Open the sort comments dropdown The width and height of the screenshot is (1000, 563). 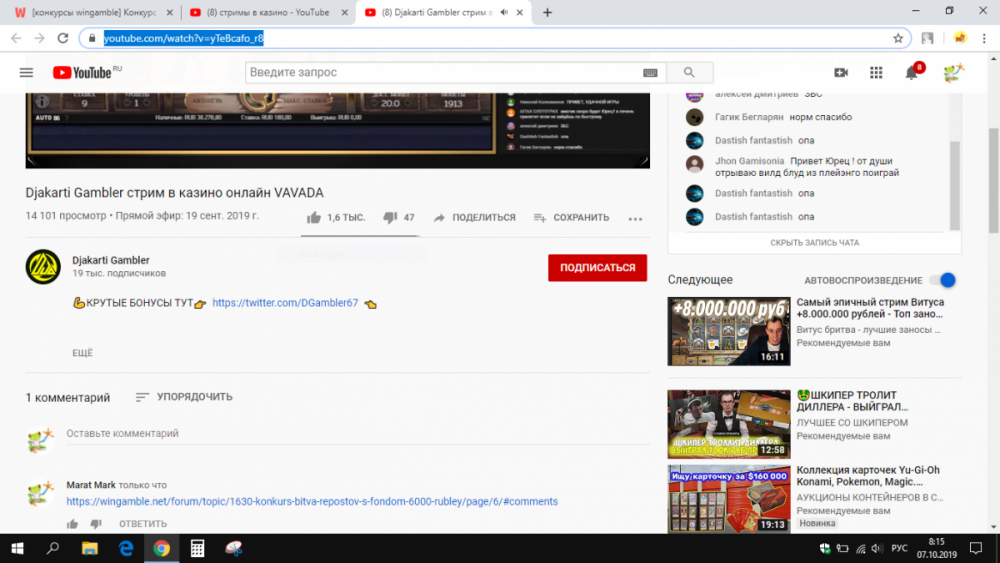(x=184, y=397)
